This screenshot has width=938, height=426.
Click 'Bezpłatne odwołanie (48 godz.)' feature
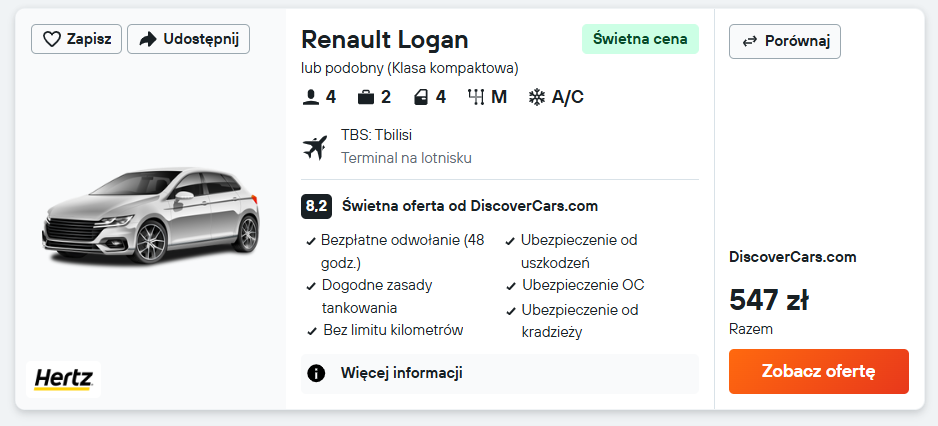pos(403,251)
